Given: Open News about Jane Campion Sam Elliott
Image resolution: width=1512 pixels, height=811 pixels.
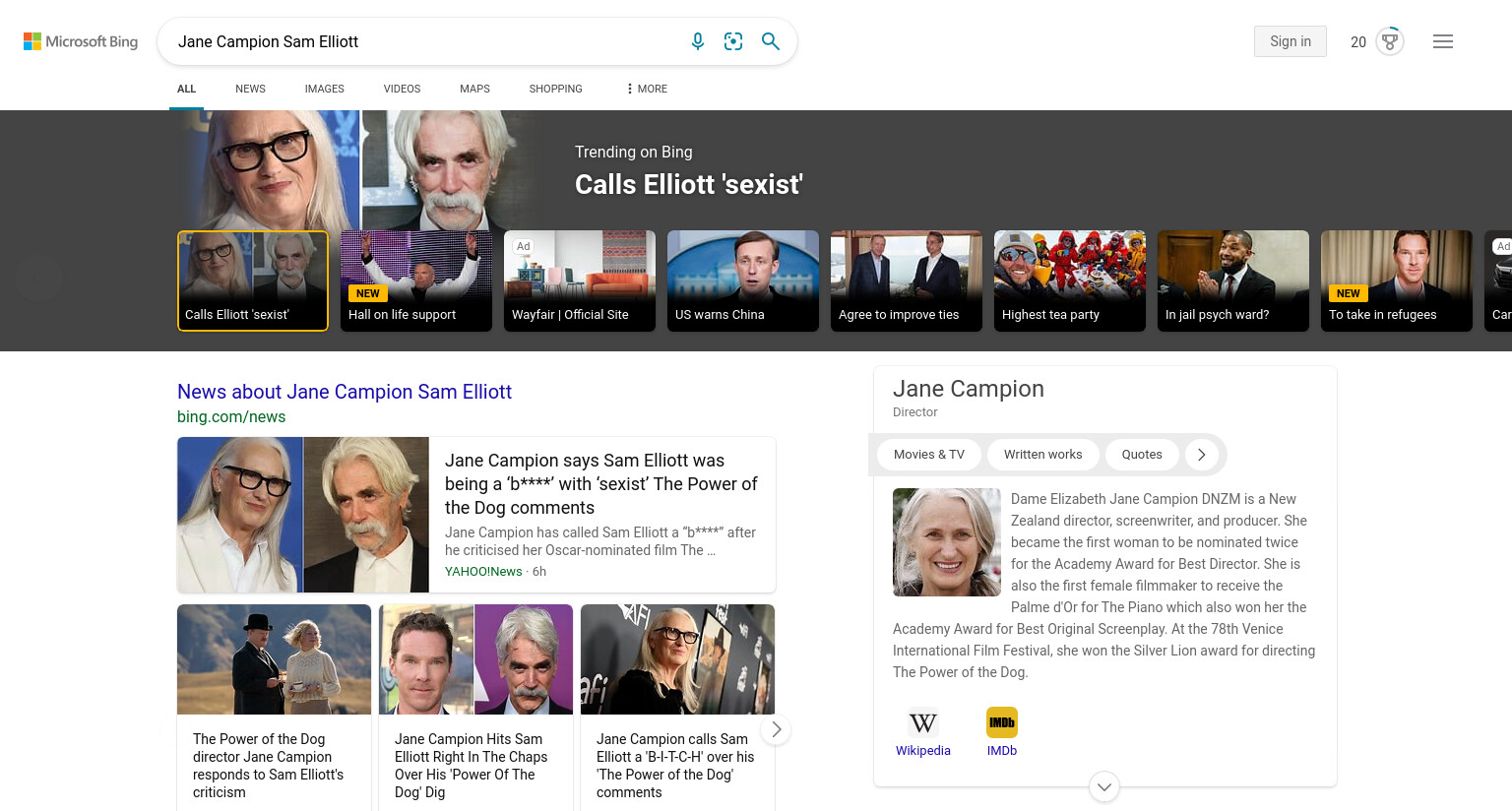Looking at the screenshot, I should click(x=345, y=392).
